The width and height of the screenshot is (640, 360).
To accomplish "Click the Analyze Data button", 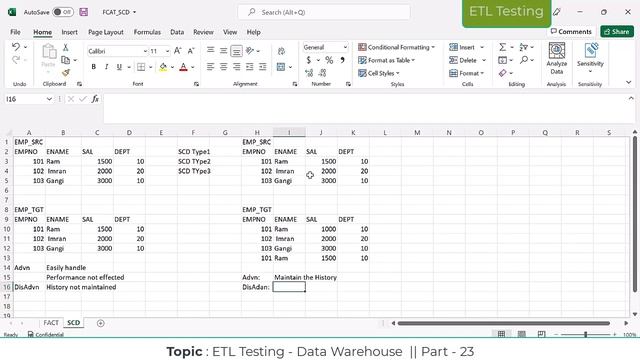I will point(557,58).
